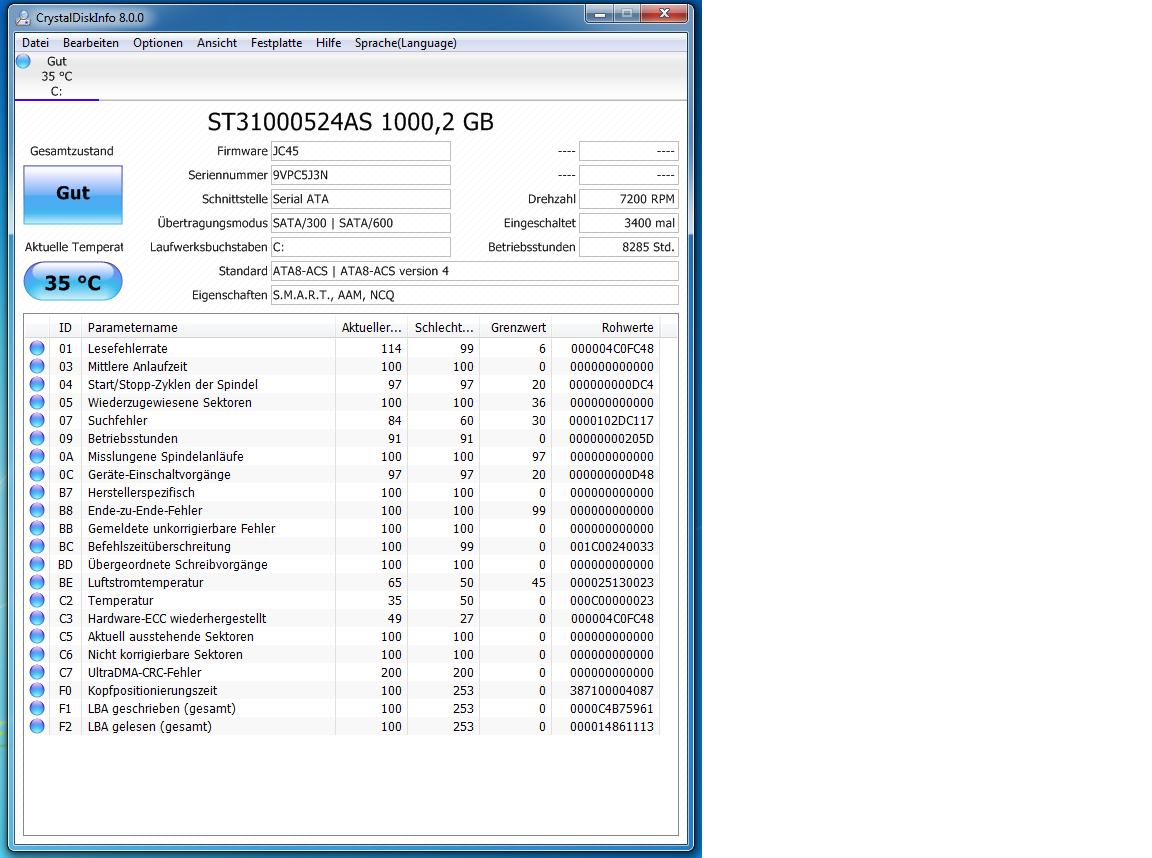Open the Ansicht menu

click(217, 43)
